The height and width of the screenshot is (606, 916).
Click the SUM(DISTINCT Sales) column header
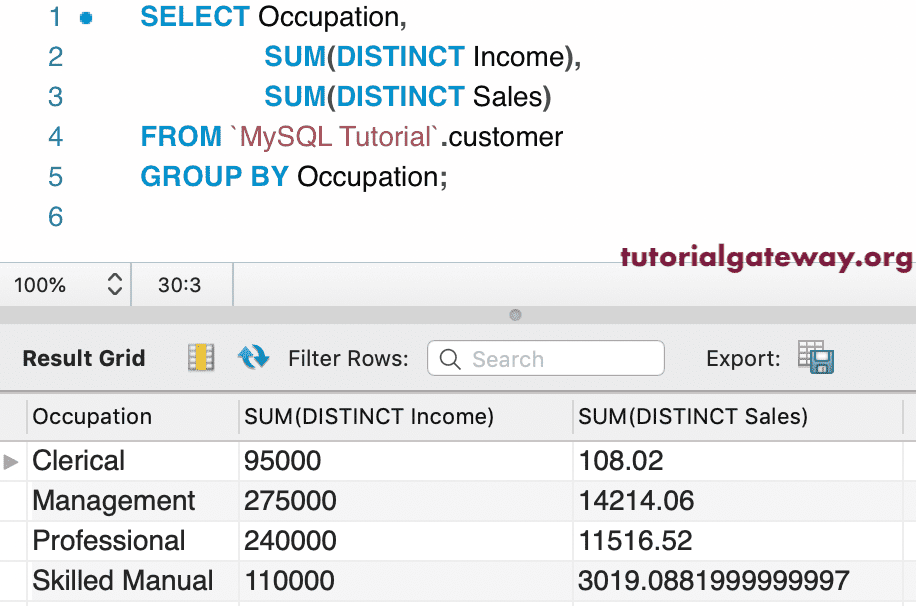point(693,417)
